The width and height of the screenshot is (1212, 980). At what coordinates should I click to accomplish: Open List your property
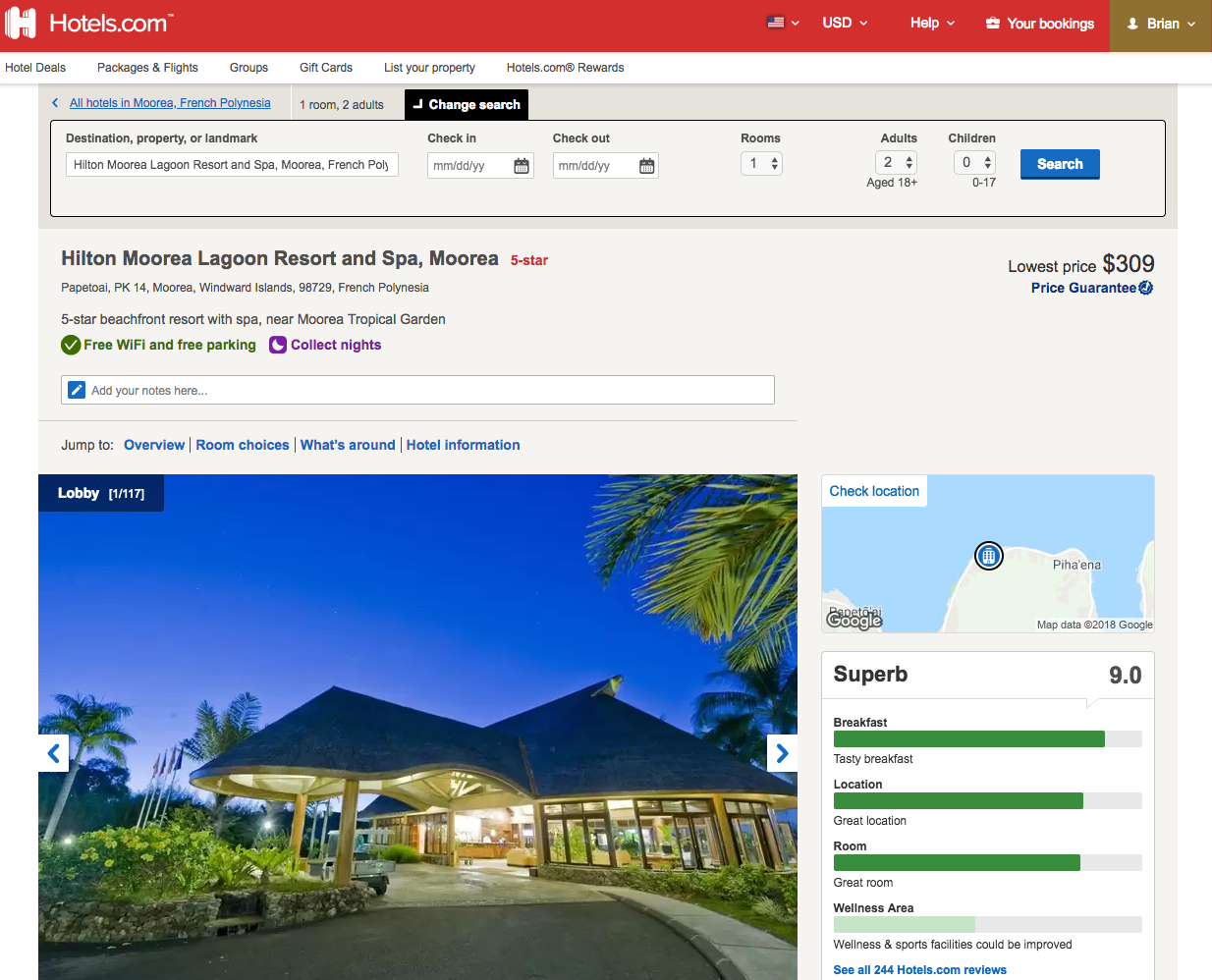coord(429,68)
